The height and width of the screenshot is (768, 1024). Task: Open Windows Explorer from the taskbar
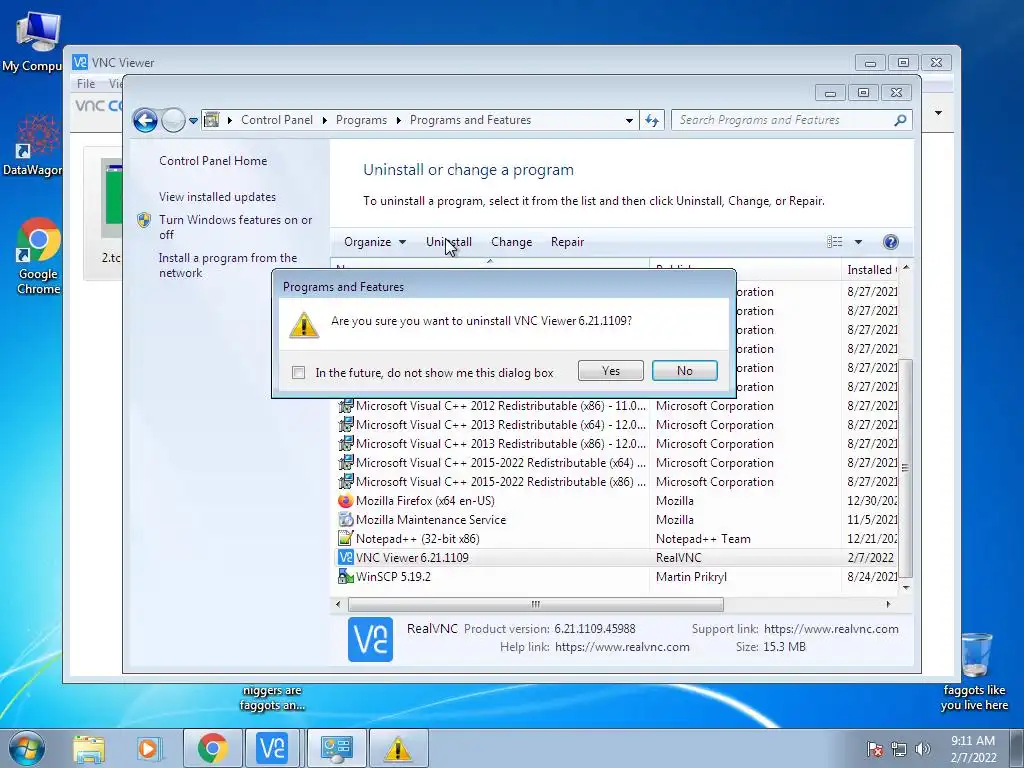[89, 748]
